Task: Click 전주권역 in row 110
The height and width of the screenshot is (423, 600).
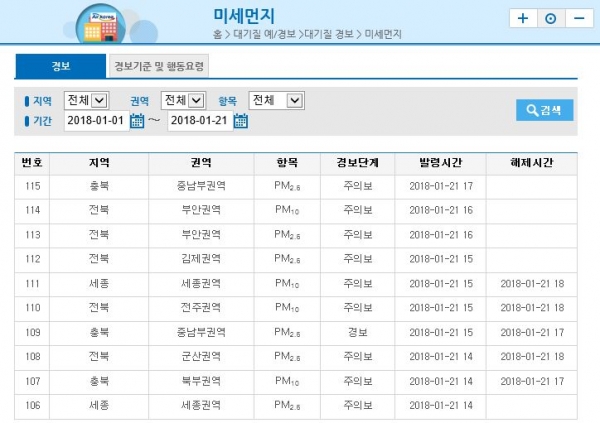Action: (x=201, y=308)
